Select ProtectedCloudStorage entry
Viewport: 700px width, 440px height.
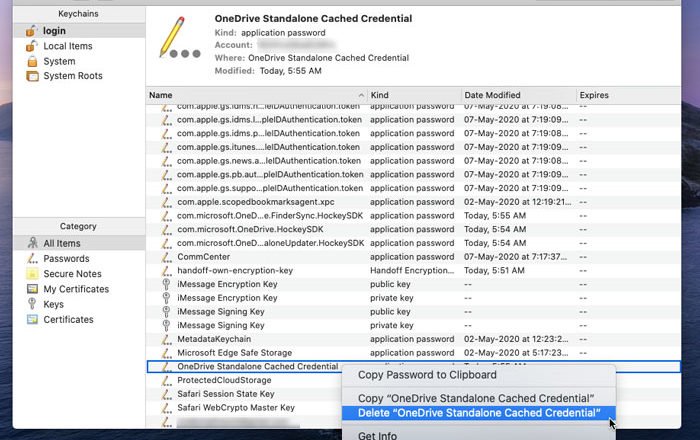click(x=224, y=380)
